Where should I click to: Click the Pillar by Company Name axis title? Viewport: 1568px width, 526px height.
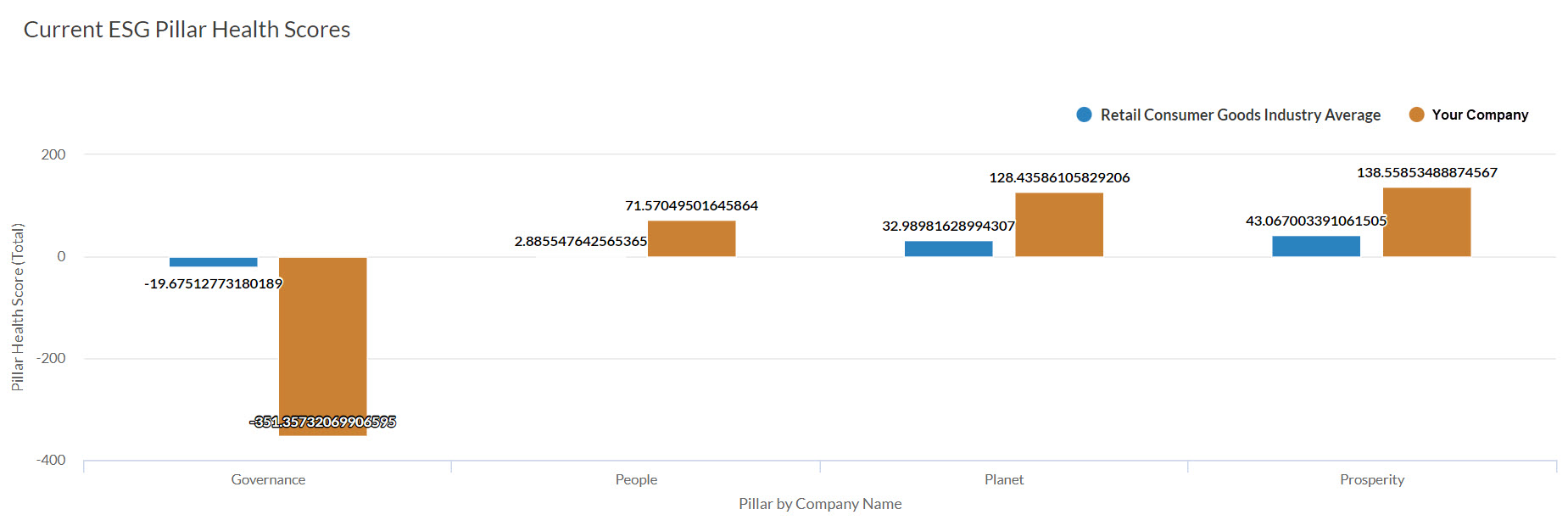point(820,503)
